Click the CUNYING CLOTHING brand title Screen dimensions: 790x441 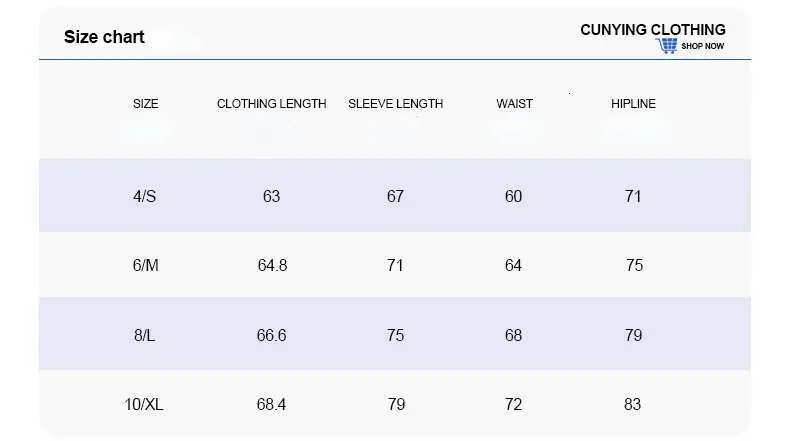click(x=653, y=30)
